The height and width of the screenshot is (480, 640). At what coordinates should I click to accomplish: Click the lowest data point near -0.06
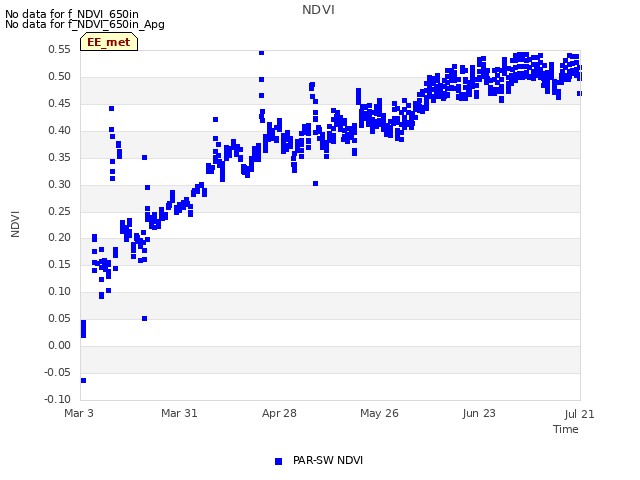[x=83, y=380]
